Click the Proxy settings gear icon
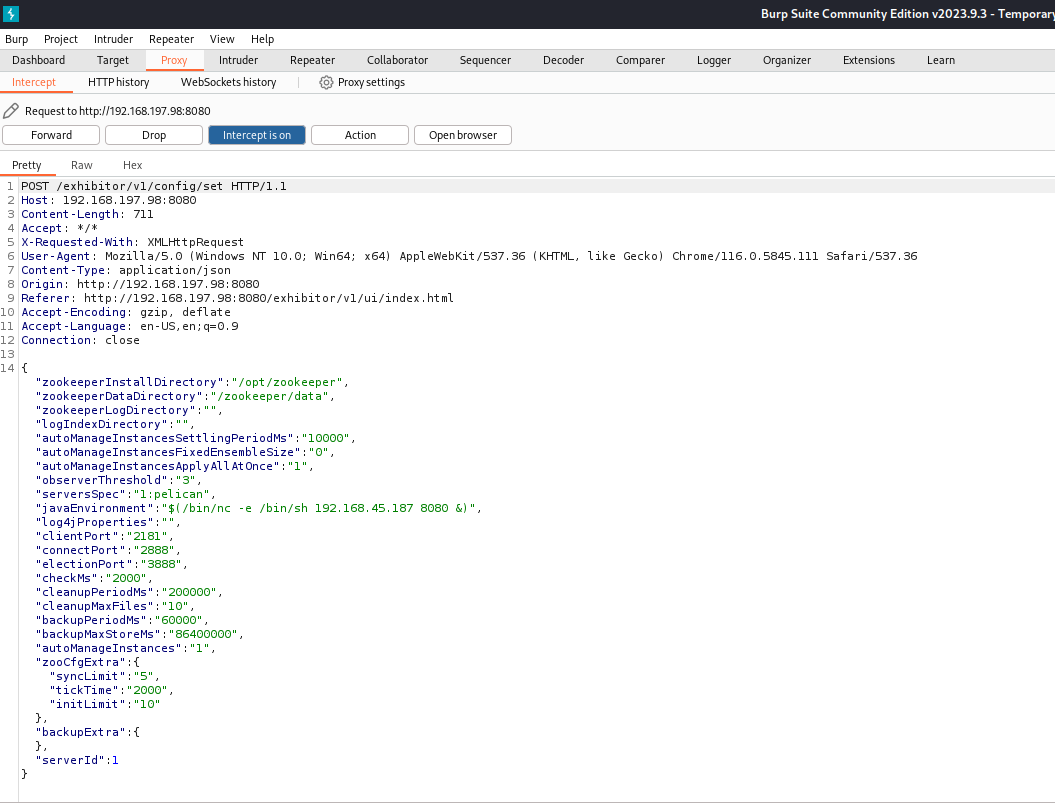 326,82
